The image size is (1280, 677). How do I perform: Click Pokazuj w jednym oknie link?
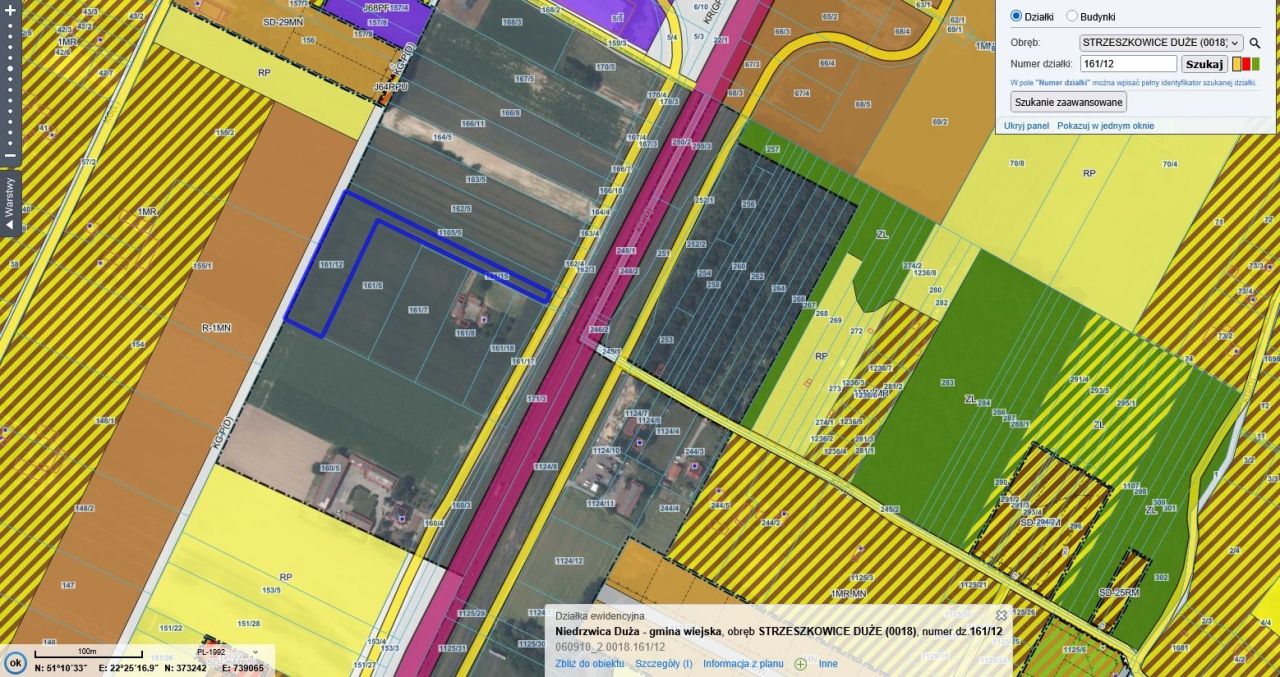[x=1105, y=126]
